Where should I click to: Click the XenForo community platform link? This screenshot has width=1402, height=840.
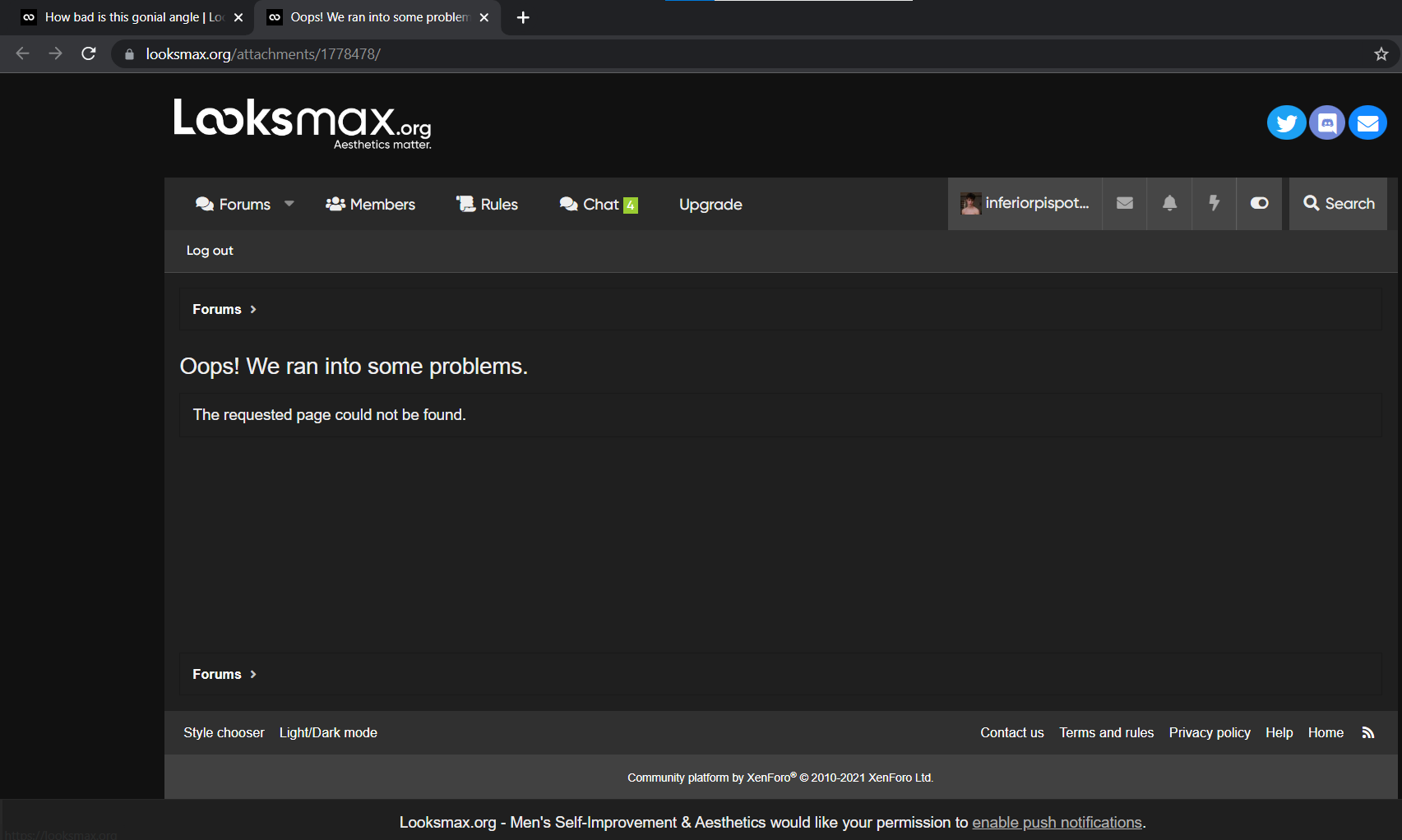780,778
